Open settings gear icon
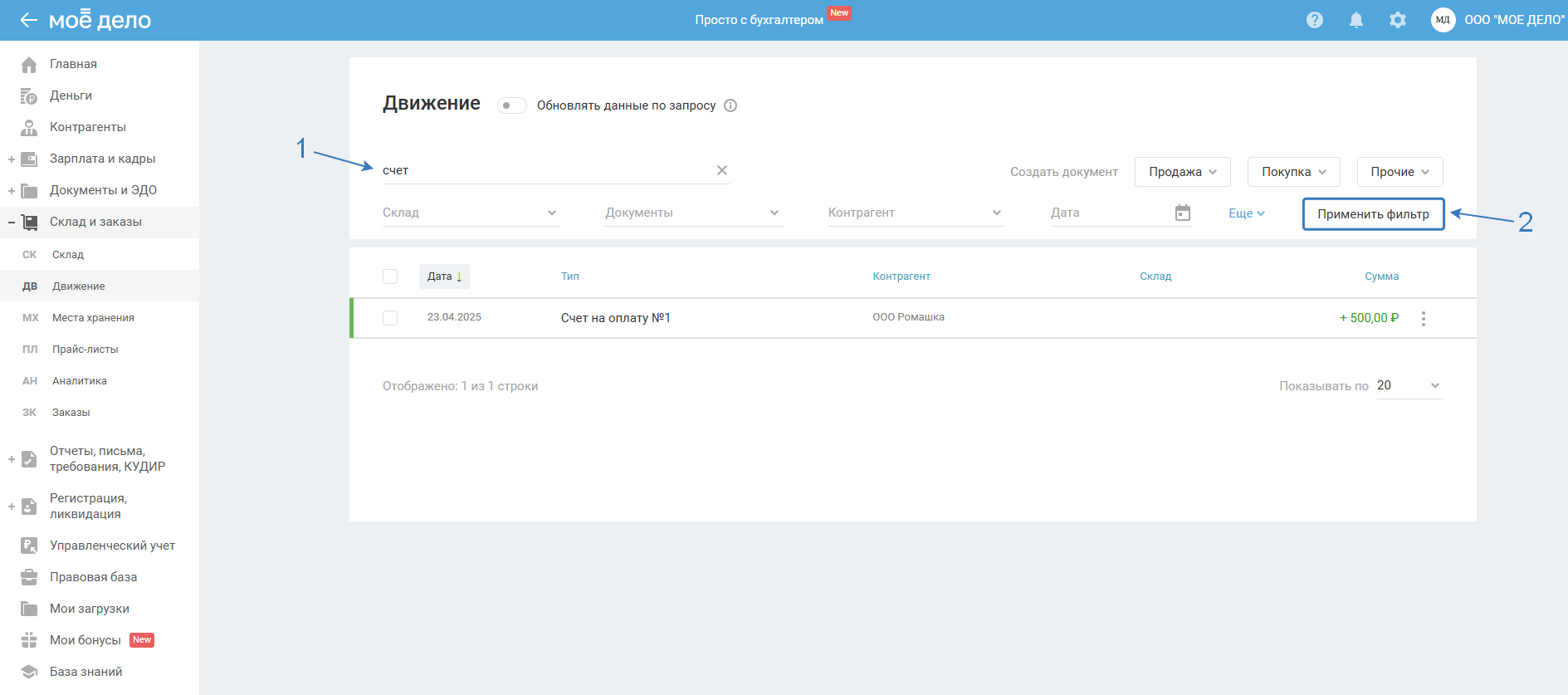This screenshot has width=1568, height=695. point(1398,20)
